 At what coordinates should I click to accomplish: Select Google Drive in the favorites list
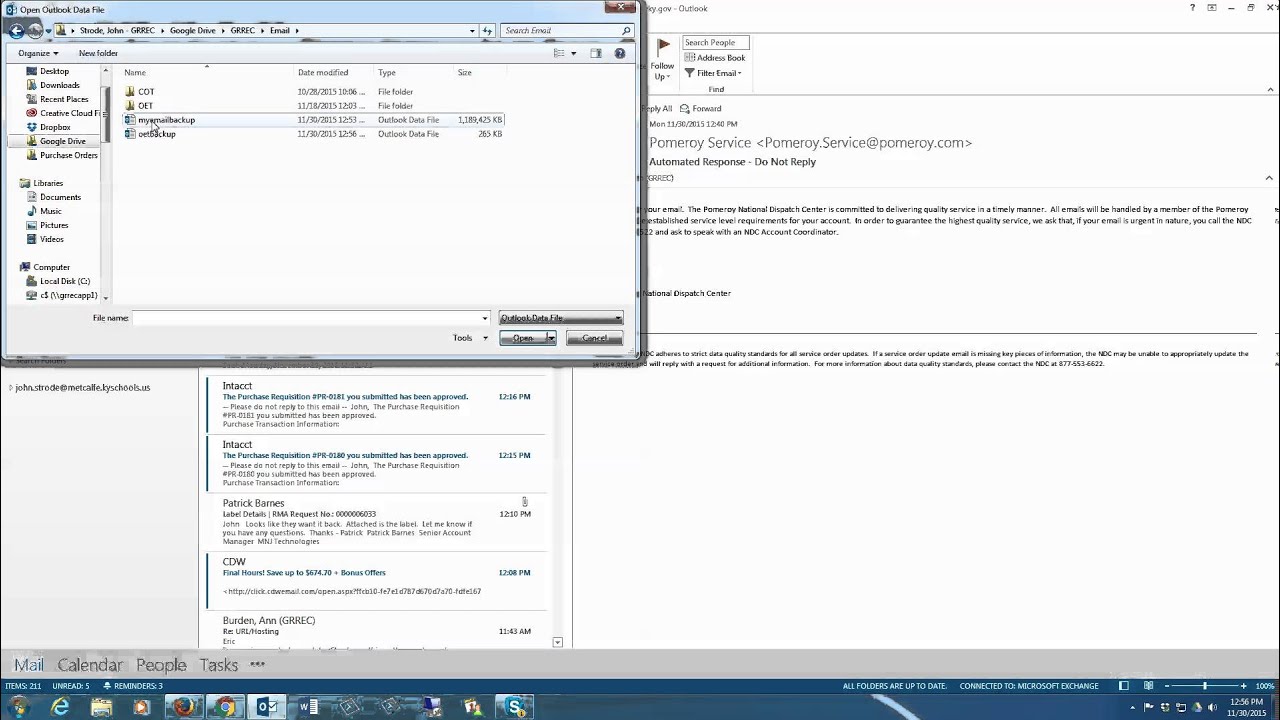62,141
